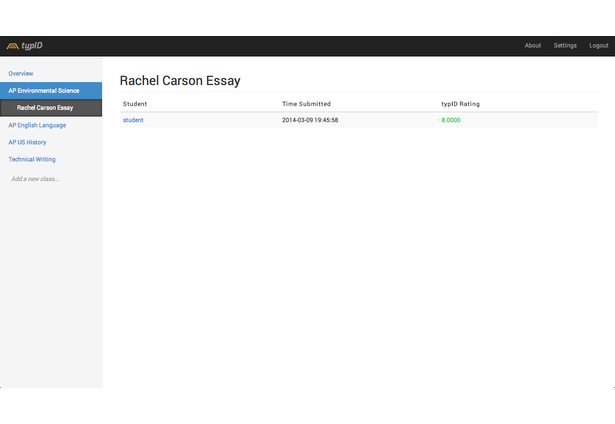
Task: Open Settings in top navigation
Action: (565, 45)
